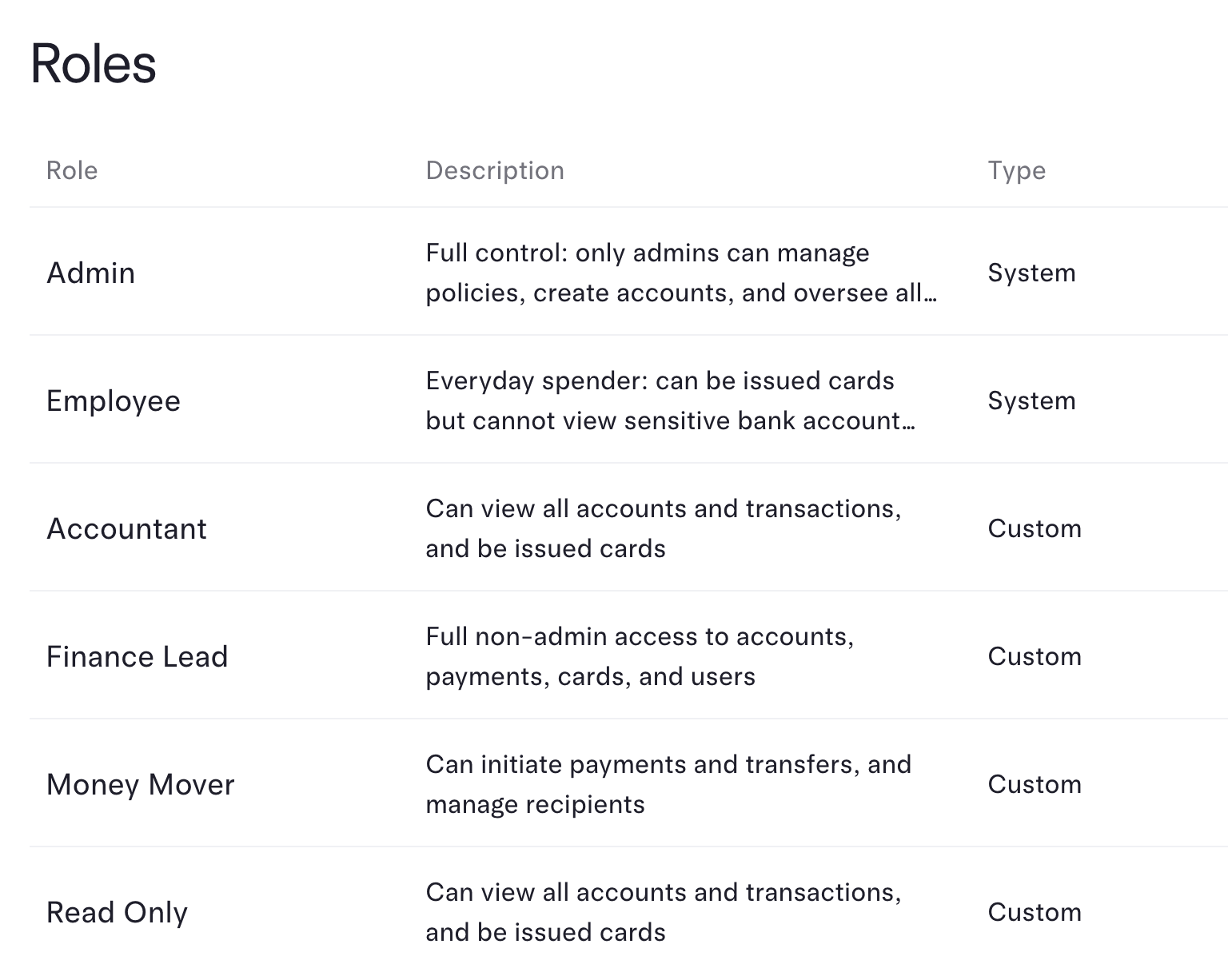Viewport: 1228px width, 980px height.
Task: Click the Employee role name link
Action: (x=113, y=400)
